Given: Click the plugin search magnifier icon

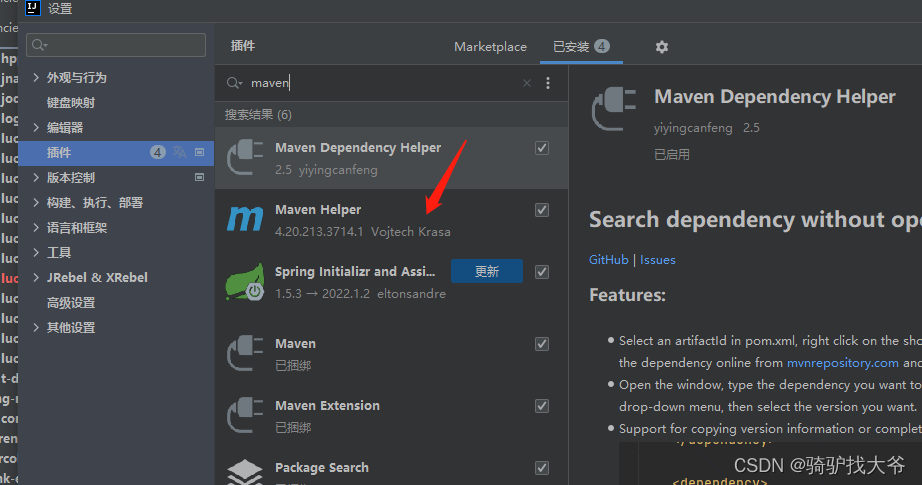Looking at the screenshot, I should [234, 83].
